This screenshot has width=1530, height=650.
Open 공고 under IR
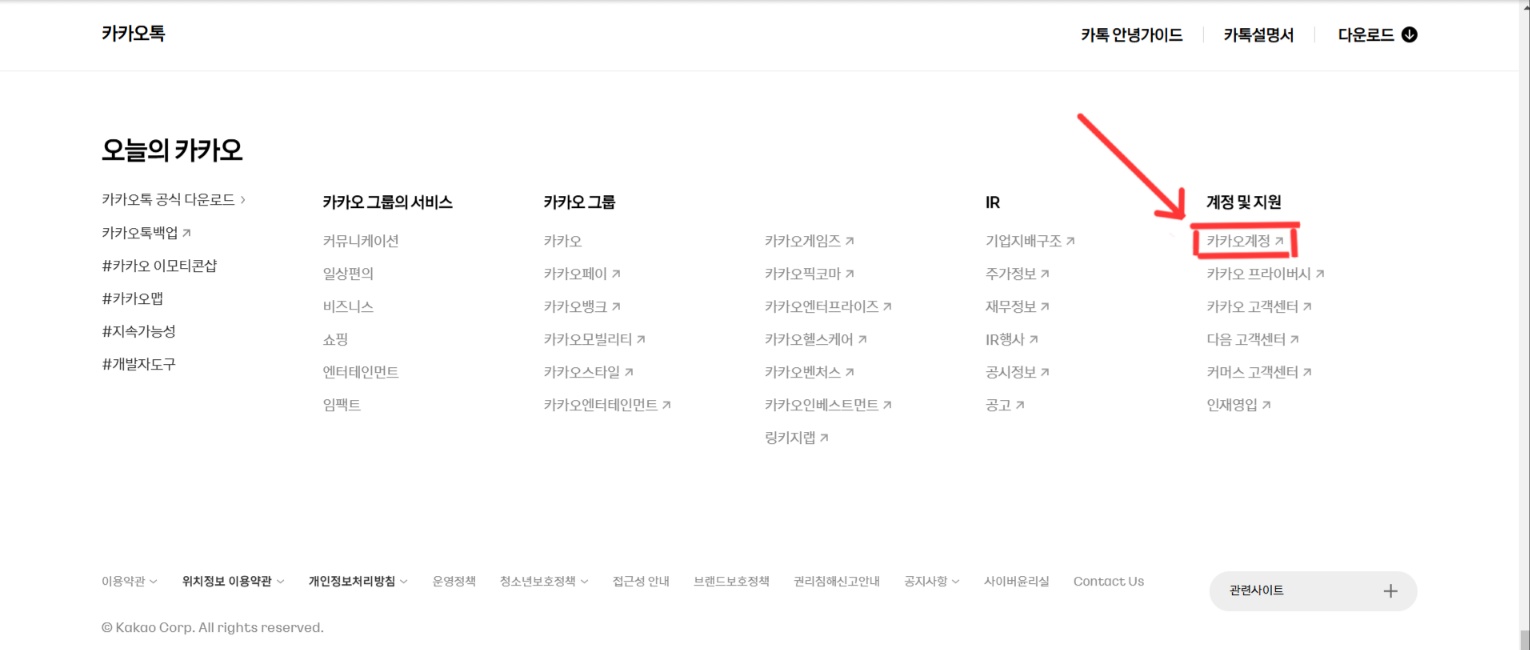coord(1005,405)
